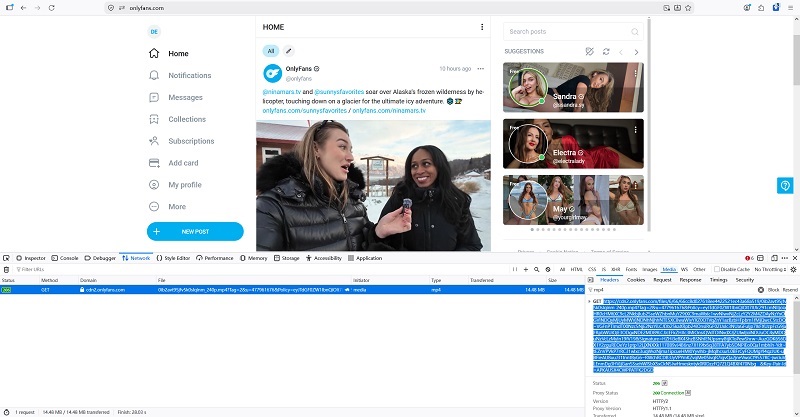Pause network recording
The height and width of the screenshot is (417, 800).
pos(515,269)
